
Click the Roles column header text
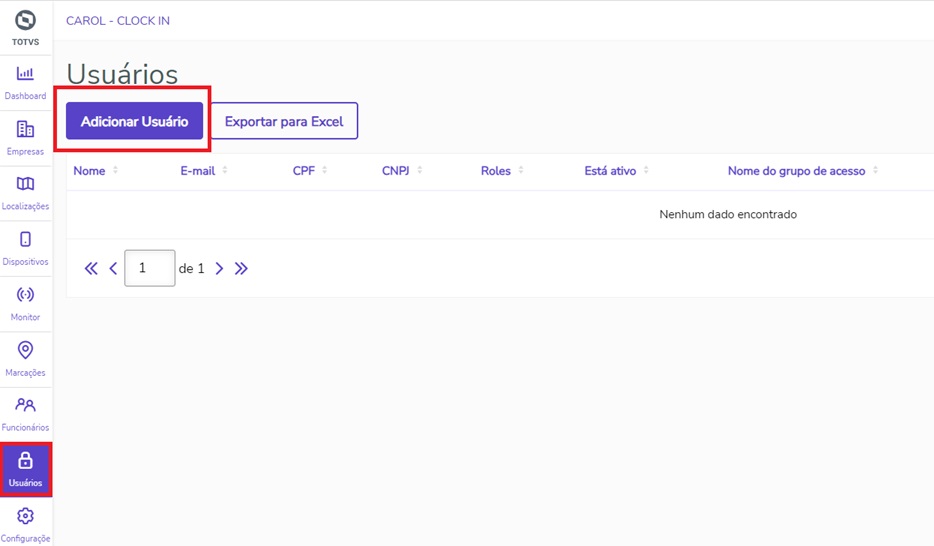pyautogui.click(x=496, y=171)
